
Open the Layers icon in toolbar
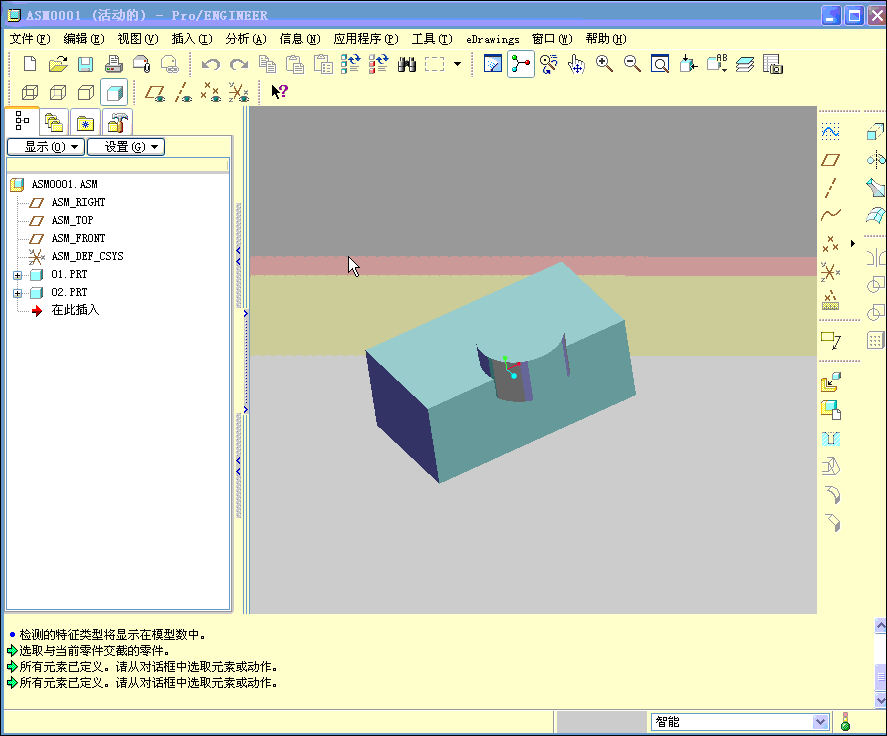pyautogui.click(x=745, y=64)
